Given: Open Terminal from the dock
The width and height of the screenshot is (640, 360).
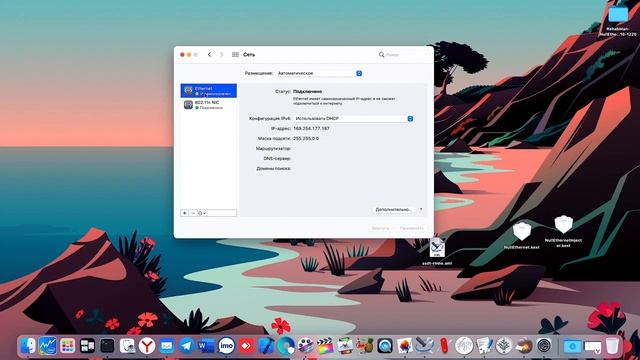Looking at the screenshot, I should tap(107, 346).
